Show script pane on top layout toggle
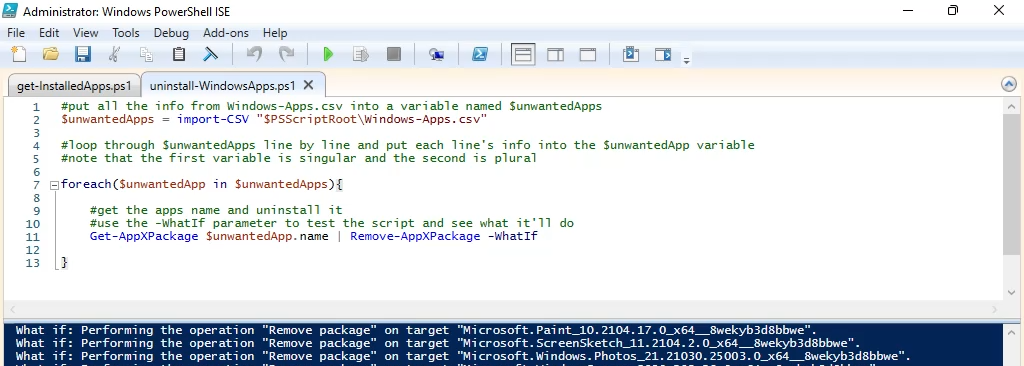 click(523, 54)
